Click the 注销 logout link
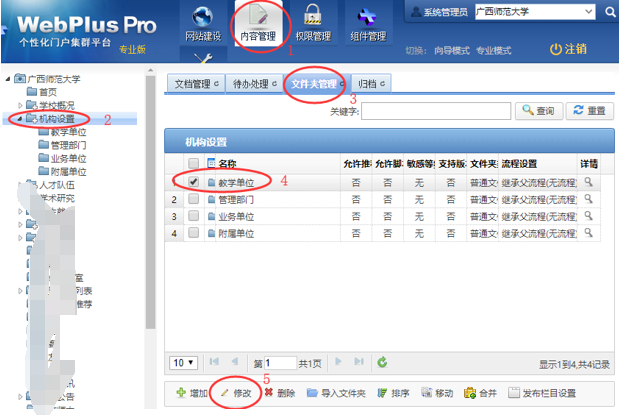This screenshot has height=415, width=619. pos(568,49)
